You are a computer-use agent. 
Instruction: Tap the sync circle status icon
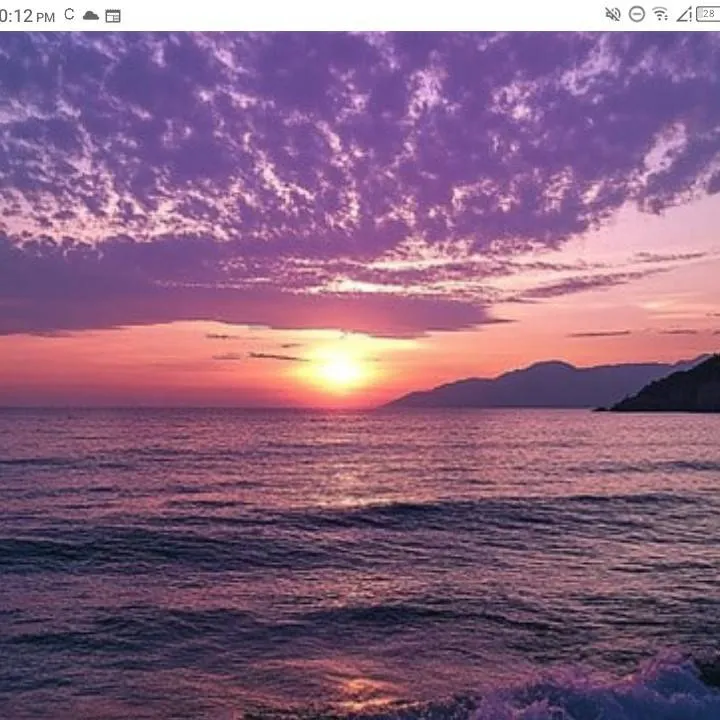[69, 14]
